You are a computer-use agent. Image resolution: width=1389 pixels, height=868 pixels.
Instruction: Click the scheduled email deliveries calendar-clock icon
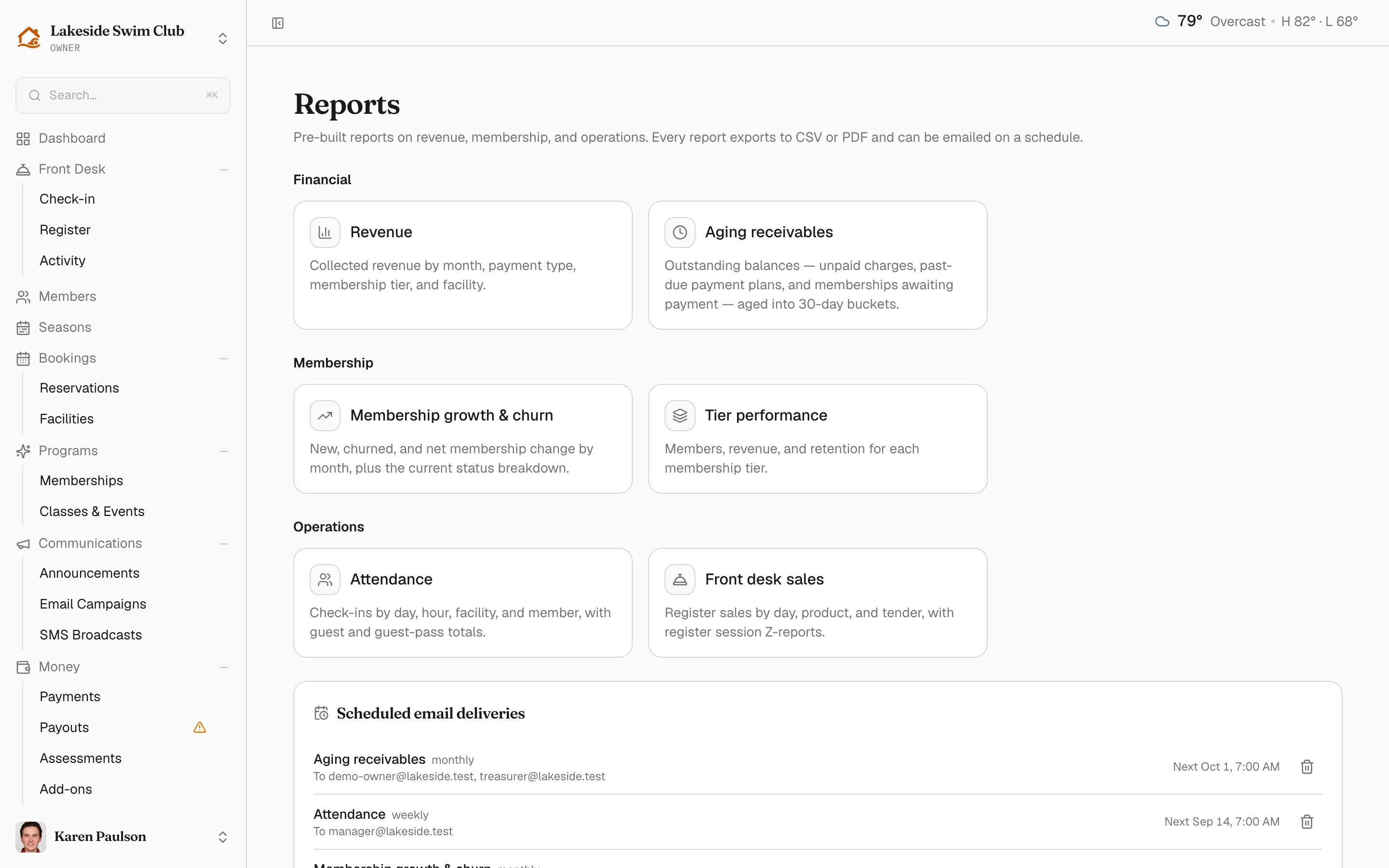321,713
